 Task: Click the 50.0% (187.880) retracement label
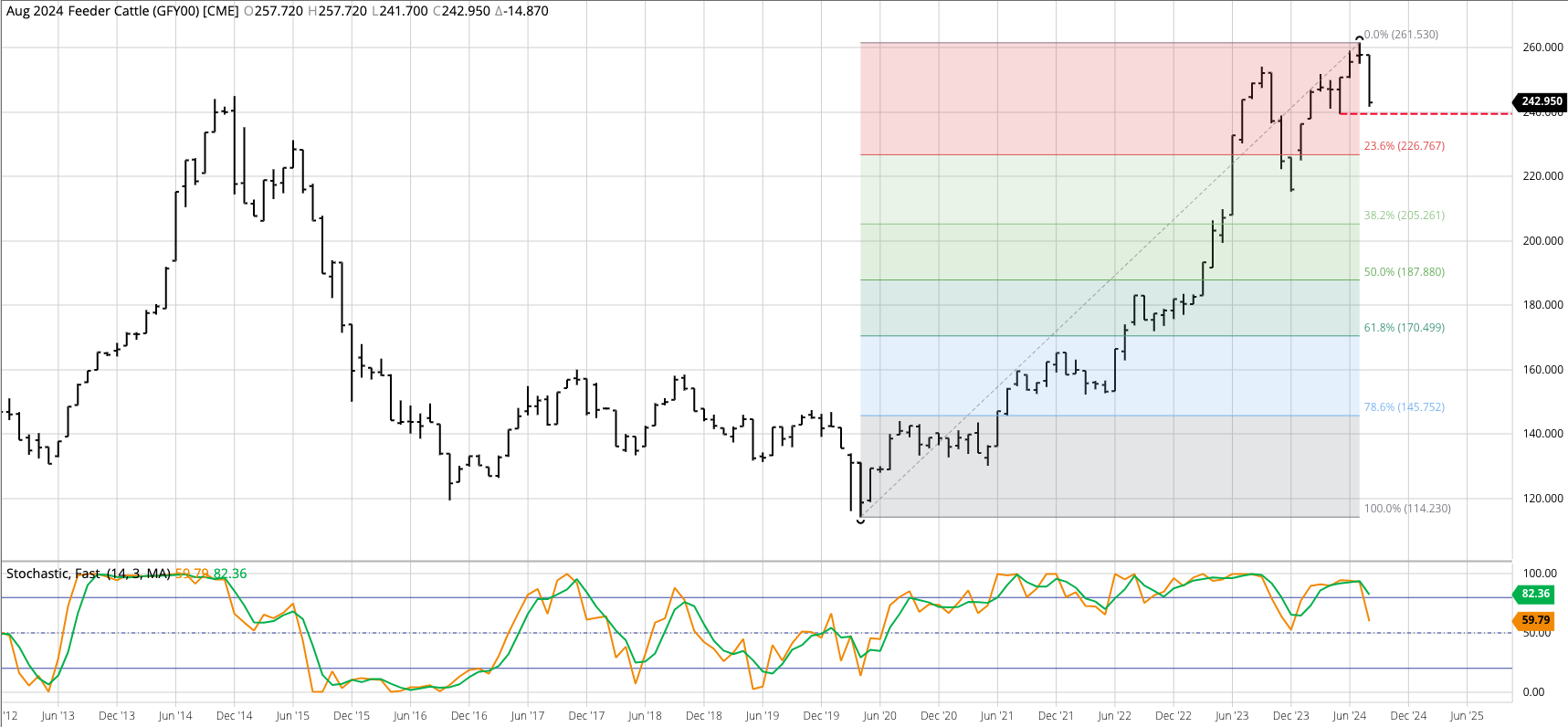coord(1404,272)
